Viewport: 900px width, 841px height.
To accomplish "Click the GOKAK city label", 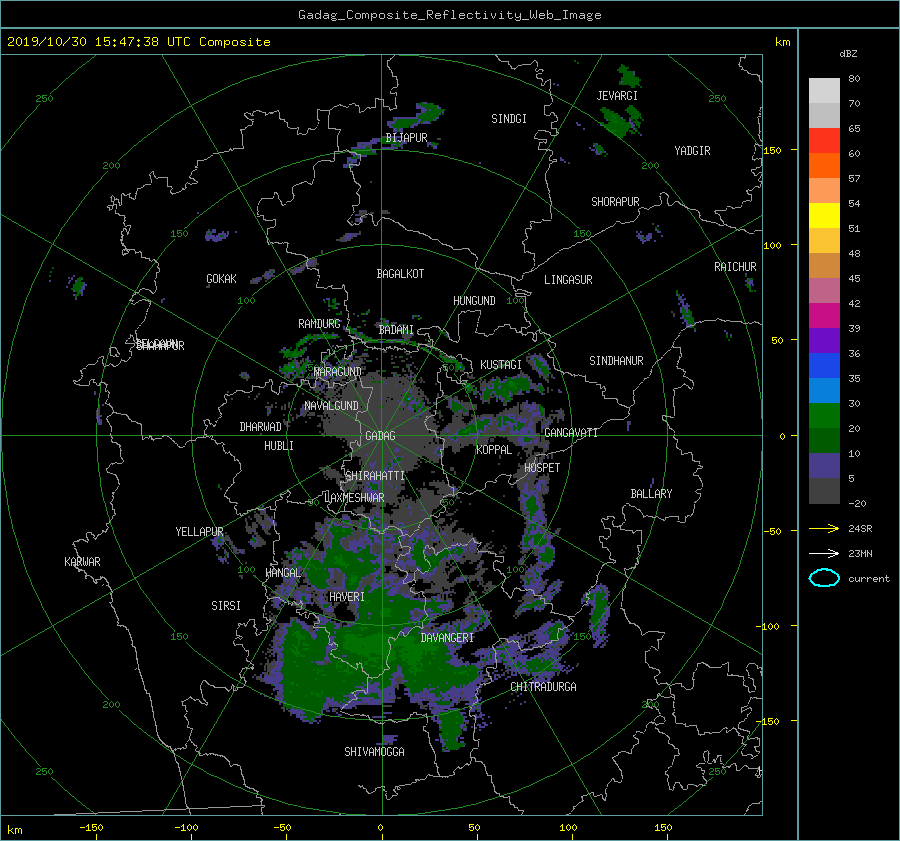I will 221,279.
